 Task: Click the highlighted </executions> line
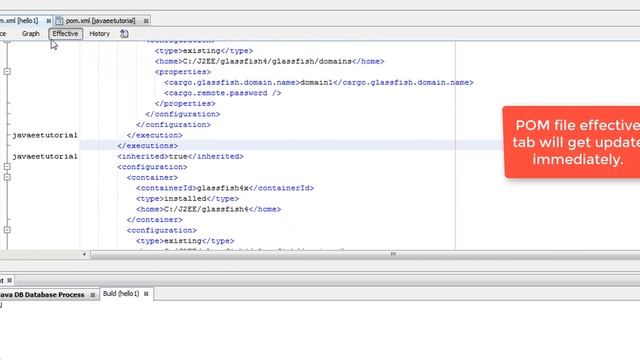[147, 146]
